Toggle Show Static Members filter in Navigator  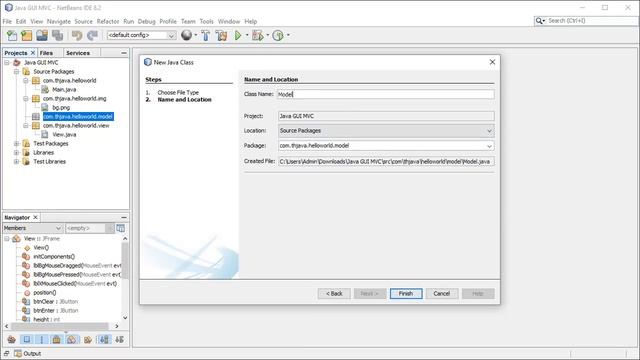pyautogui.click(x=42, y=340)
